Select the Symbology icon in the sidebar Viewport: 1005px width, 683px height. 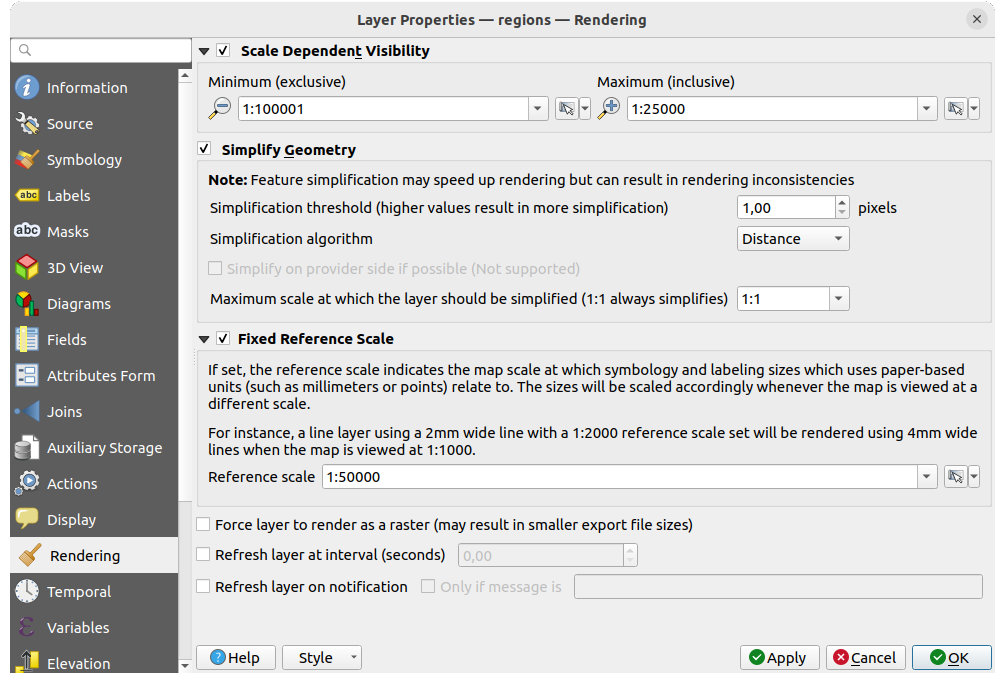26,159
